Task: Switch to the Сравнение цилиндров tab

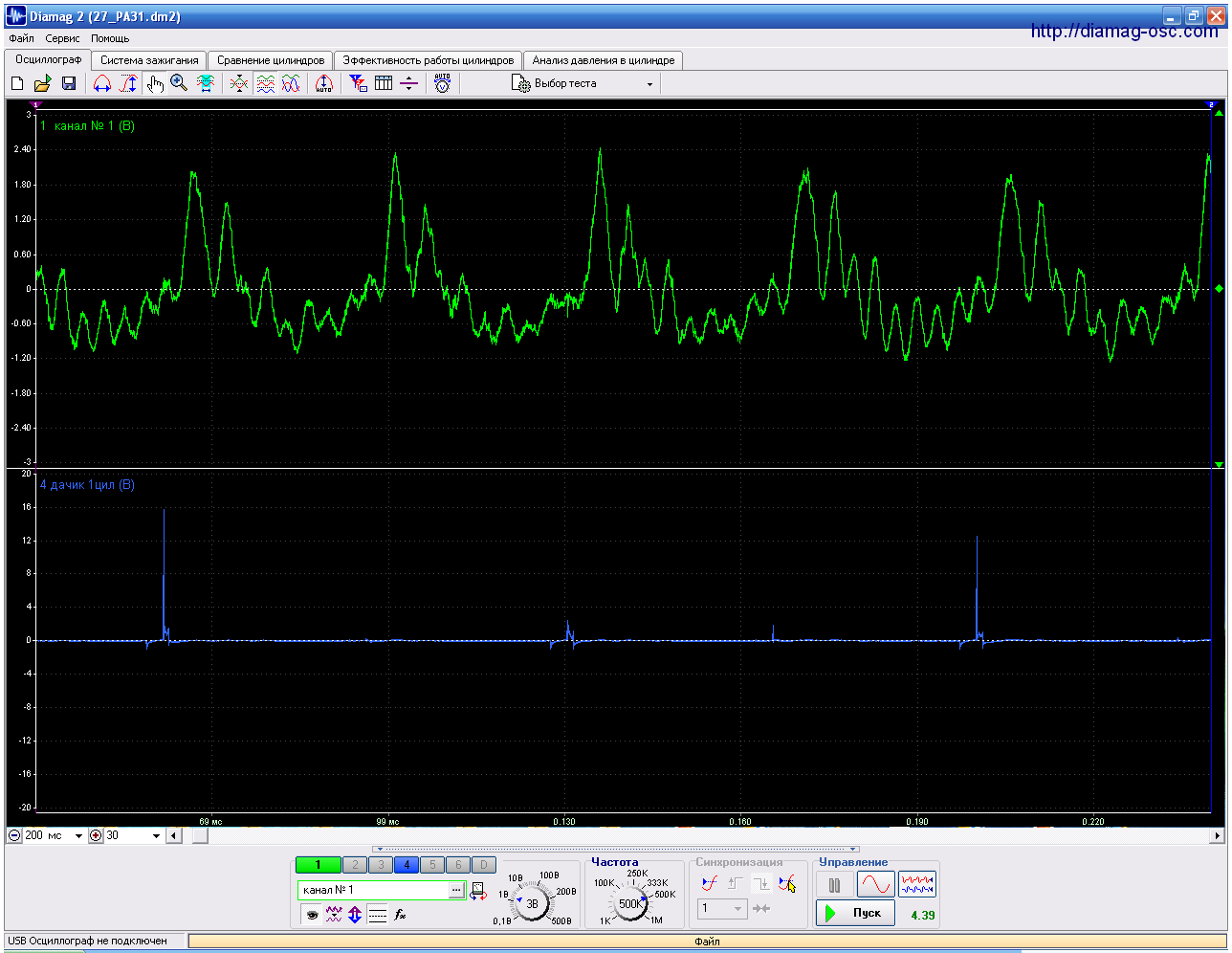Action: pyautogui.click(x=271, y=60)
